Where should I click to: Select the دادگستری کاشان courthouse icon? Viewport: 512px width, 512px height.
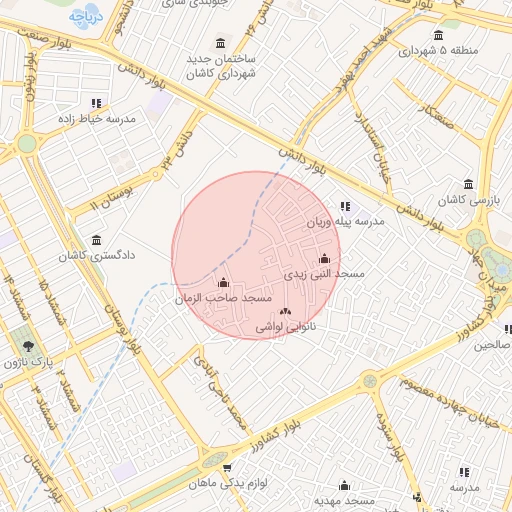tap(97, 240)
